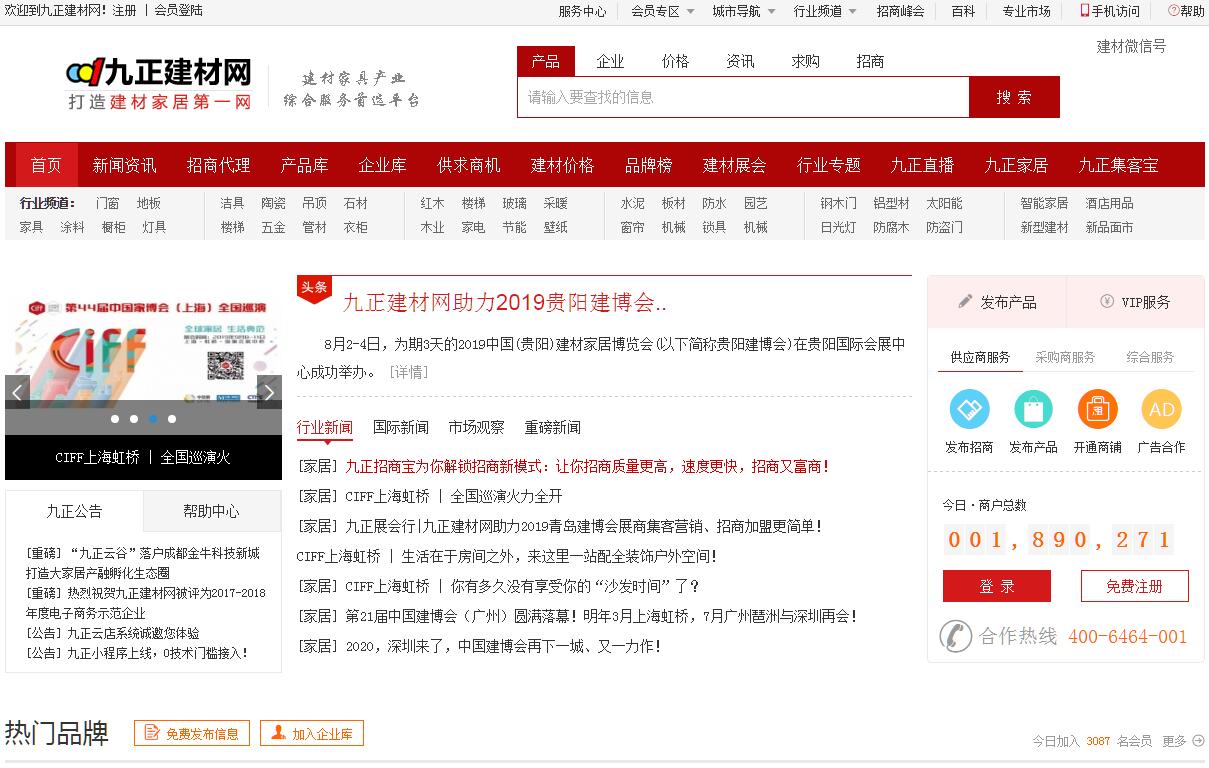The height and width of the screenshot is (768, 1209).
Task: Click the search input field
Action: pos(742,97)
